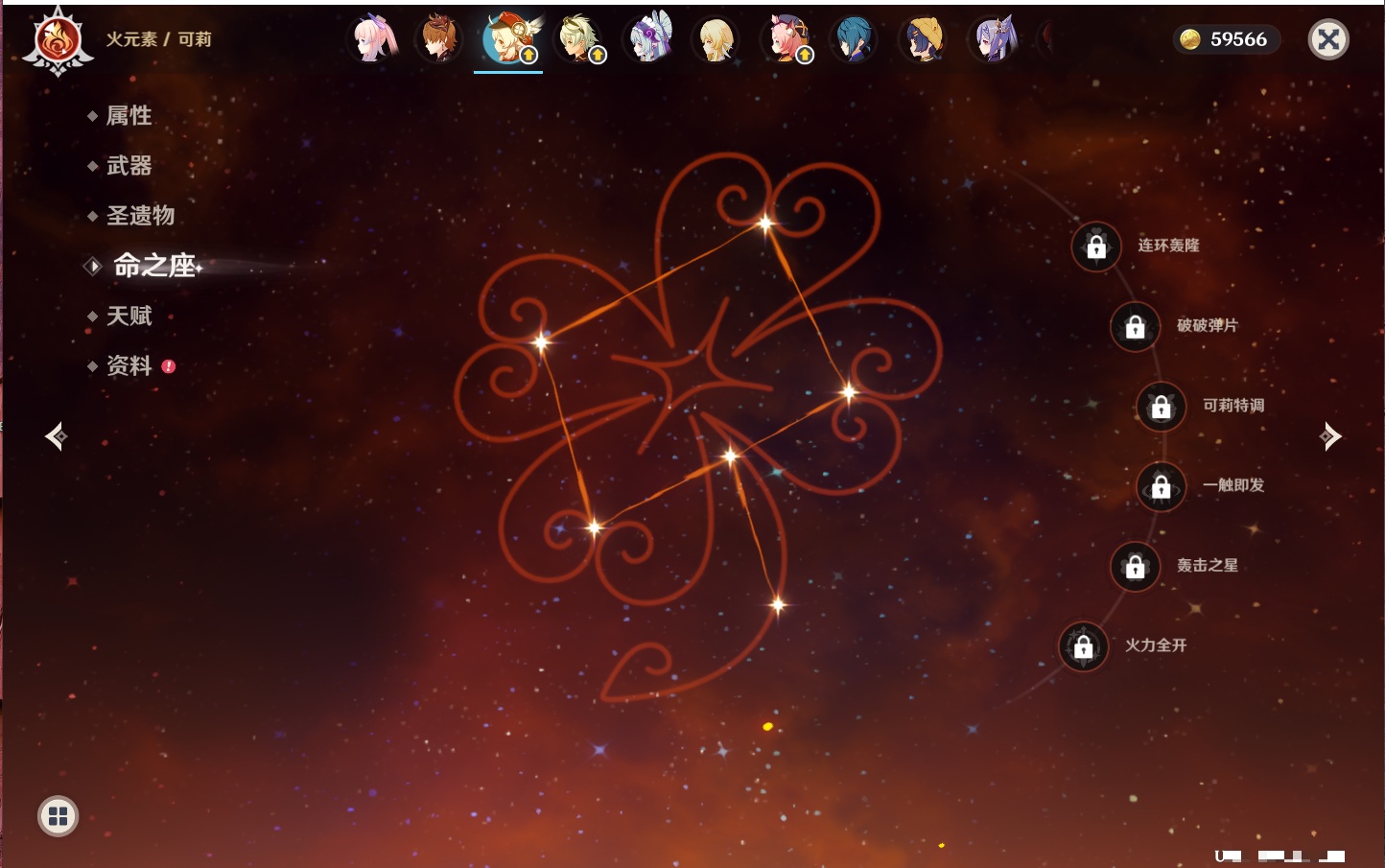This screenshot has width=1385, height=868.
Task: Open the locked 破破弹片 constellation node
Action: (1135, 326)
